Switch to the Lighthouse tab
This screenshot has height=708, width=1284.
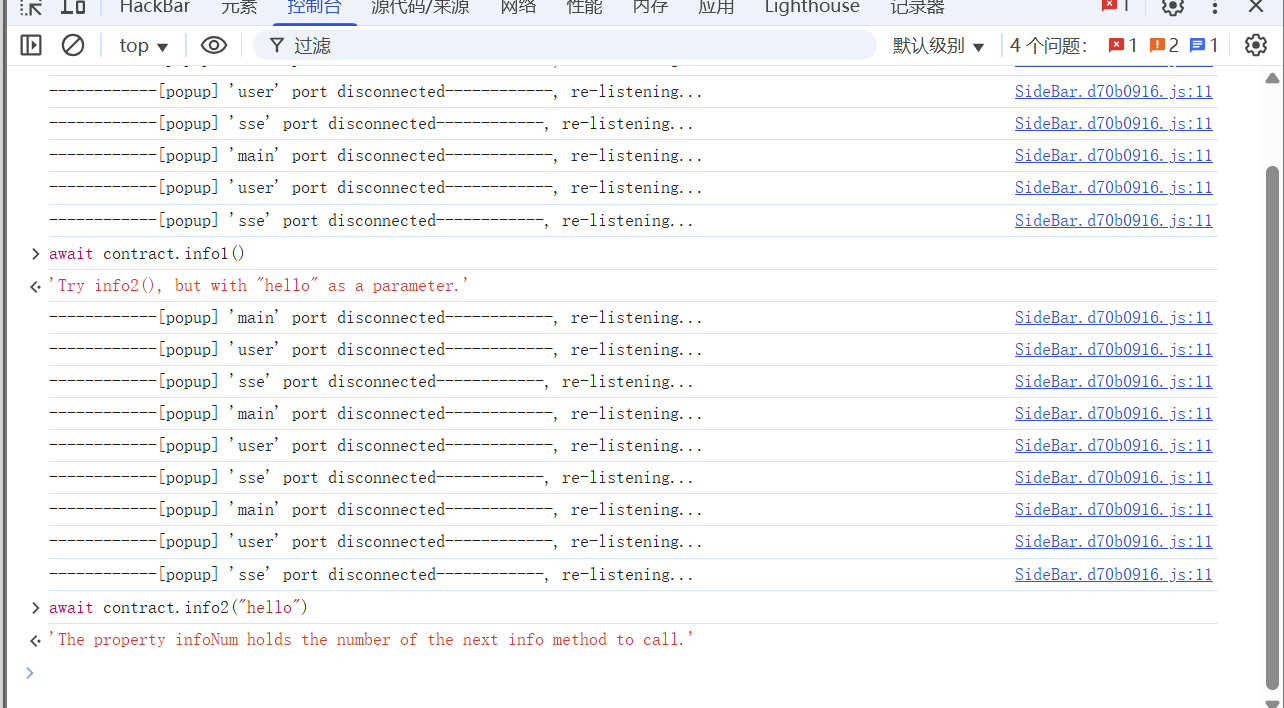point(811,8)
